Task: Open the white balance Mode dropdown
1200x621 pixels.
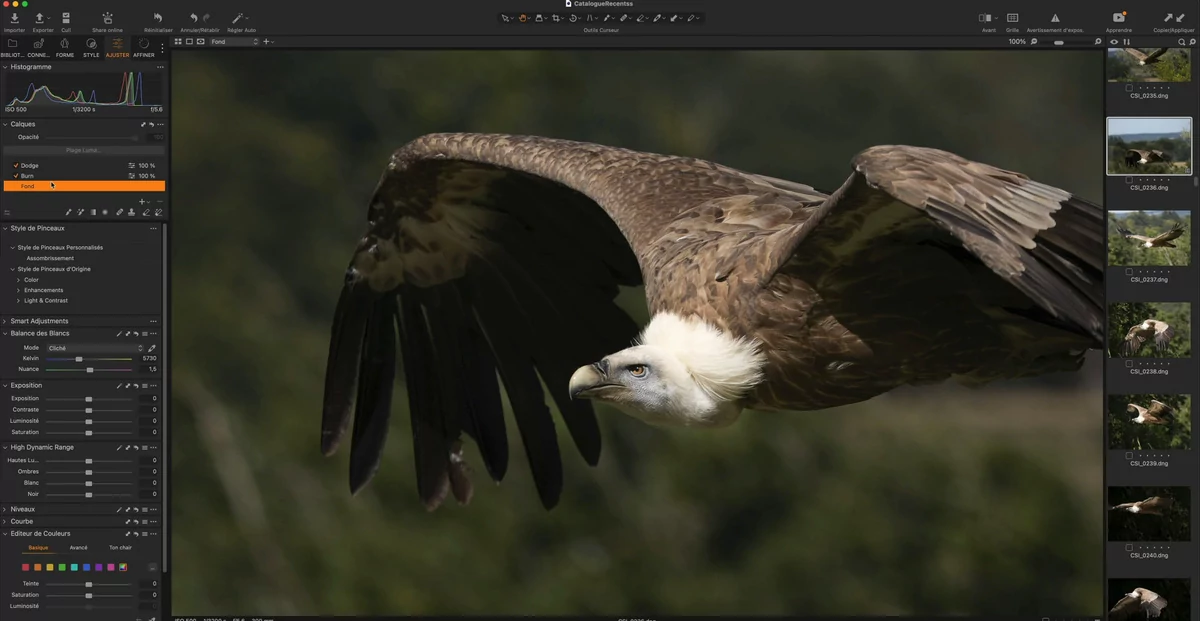Action: (95, 348)
